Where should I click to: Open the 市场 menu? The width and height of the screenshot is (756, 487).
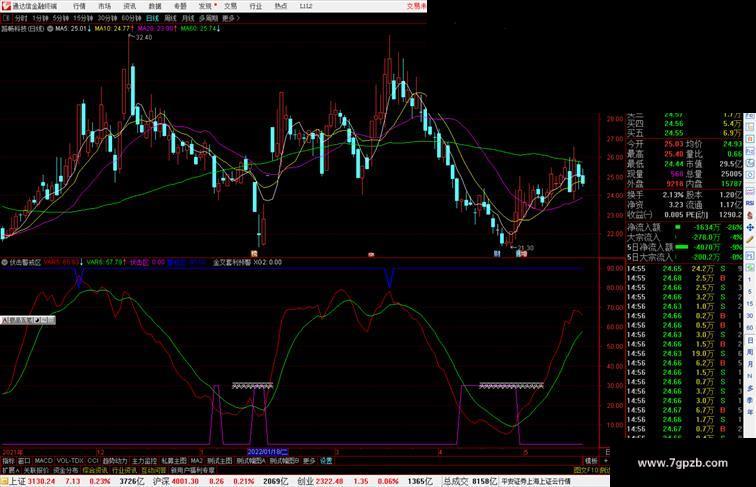pyautogui.click(x=105, y=6)
